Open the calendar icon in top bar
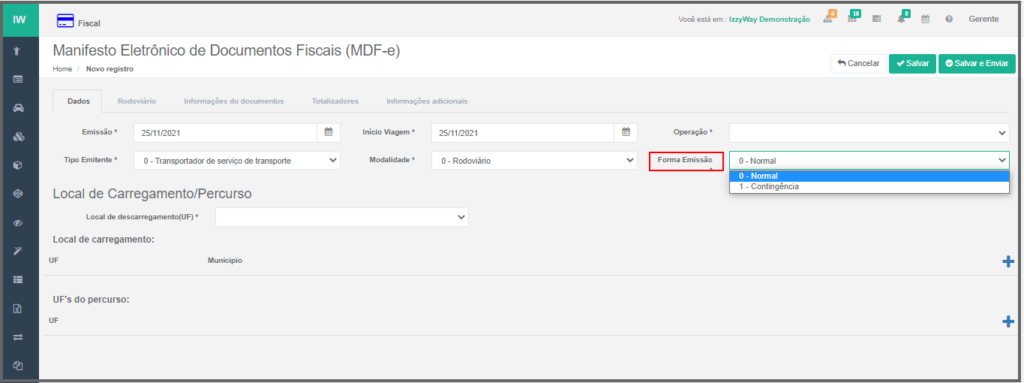1024x383 pixels. (x=925, y=20)
